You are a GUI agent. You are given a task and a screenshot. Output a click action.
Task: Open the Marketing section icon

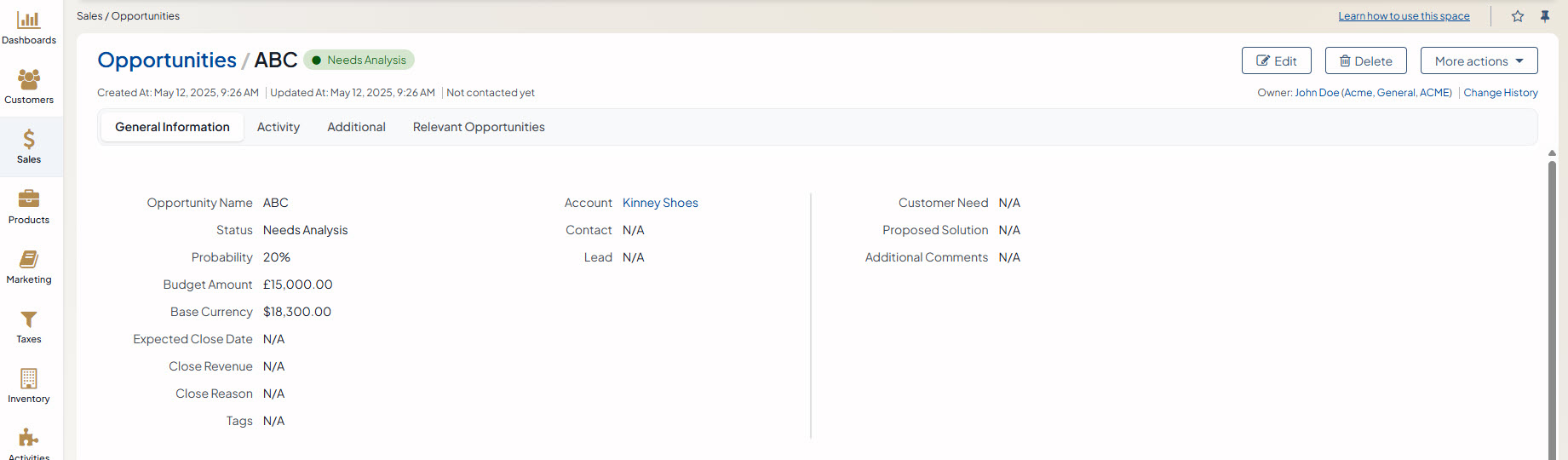[x=29, y=260]
